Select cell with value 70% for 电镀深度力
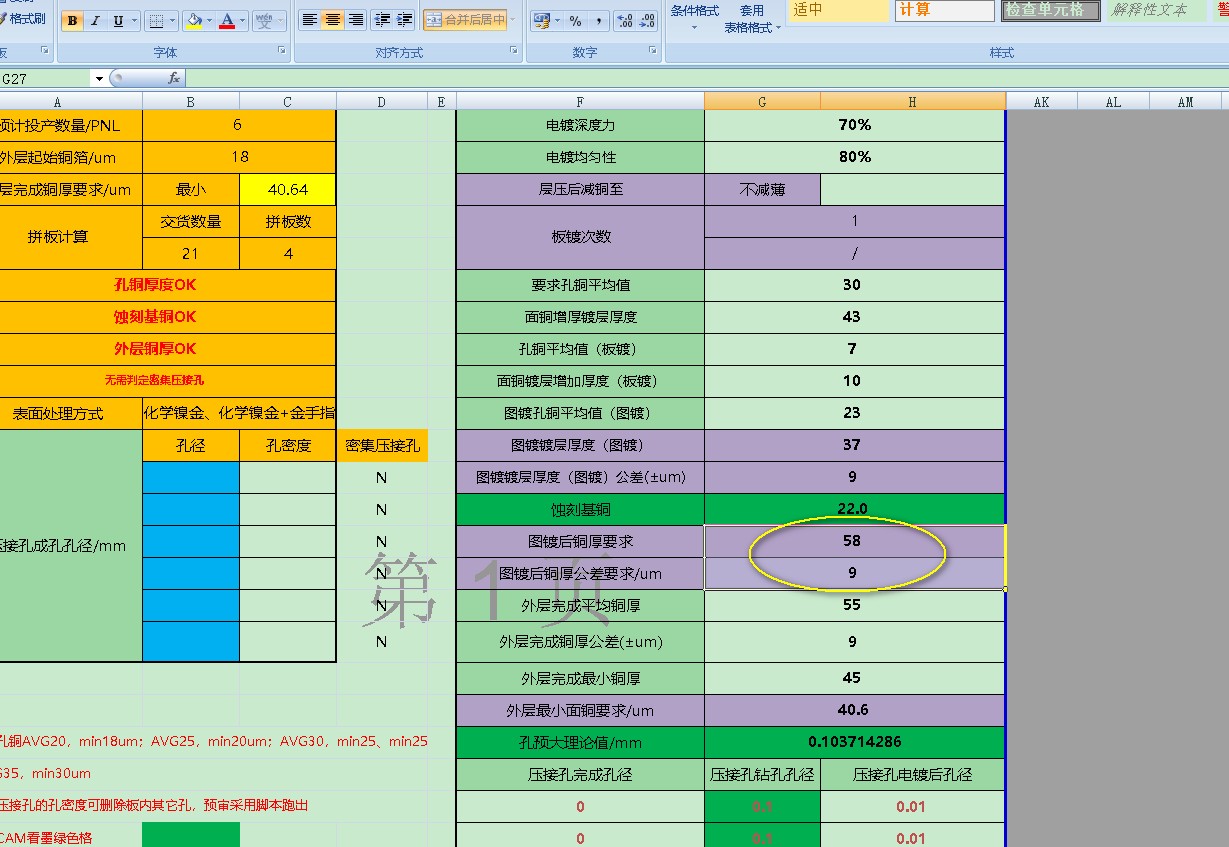 pos(855,125)
